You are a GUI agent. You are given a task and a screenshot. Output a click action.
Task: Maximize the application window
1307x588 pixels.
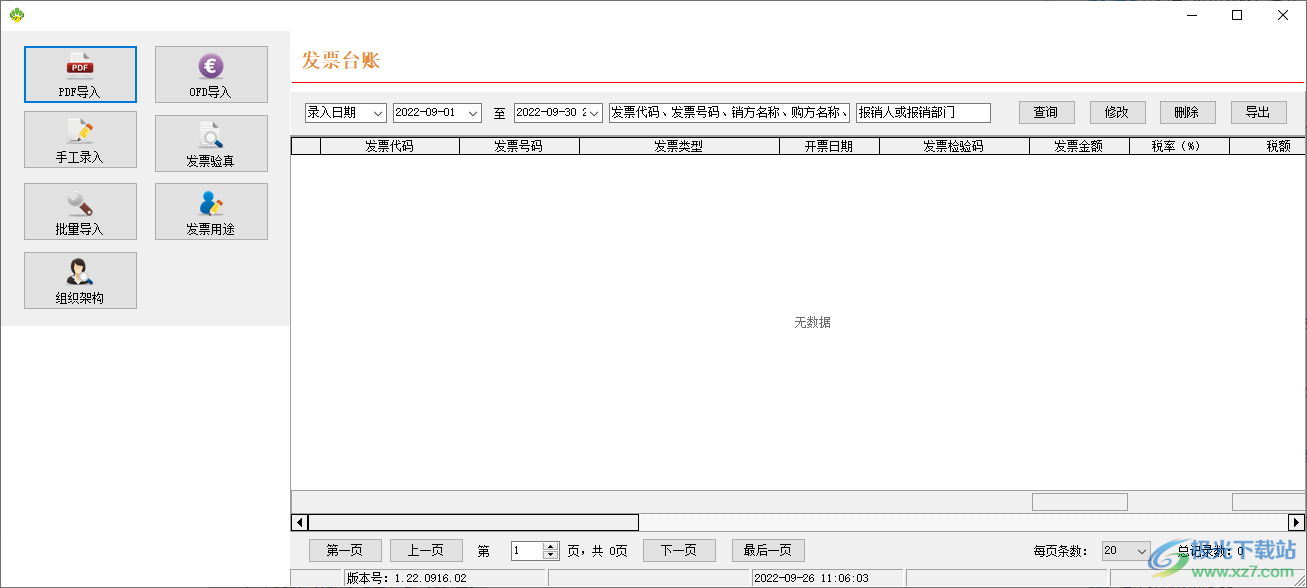point(1237,15)
